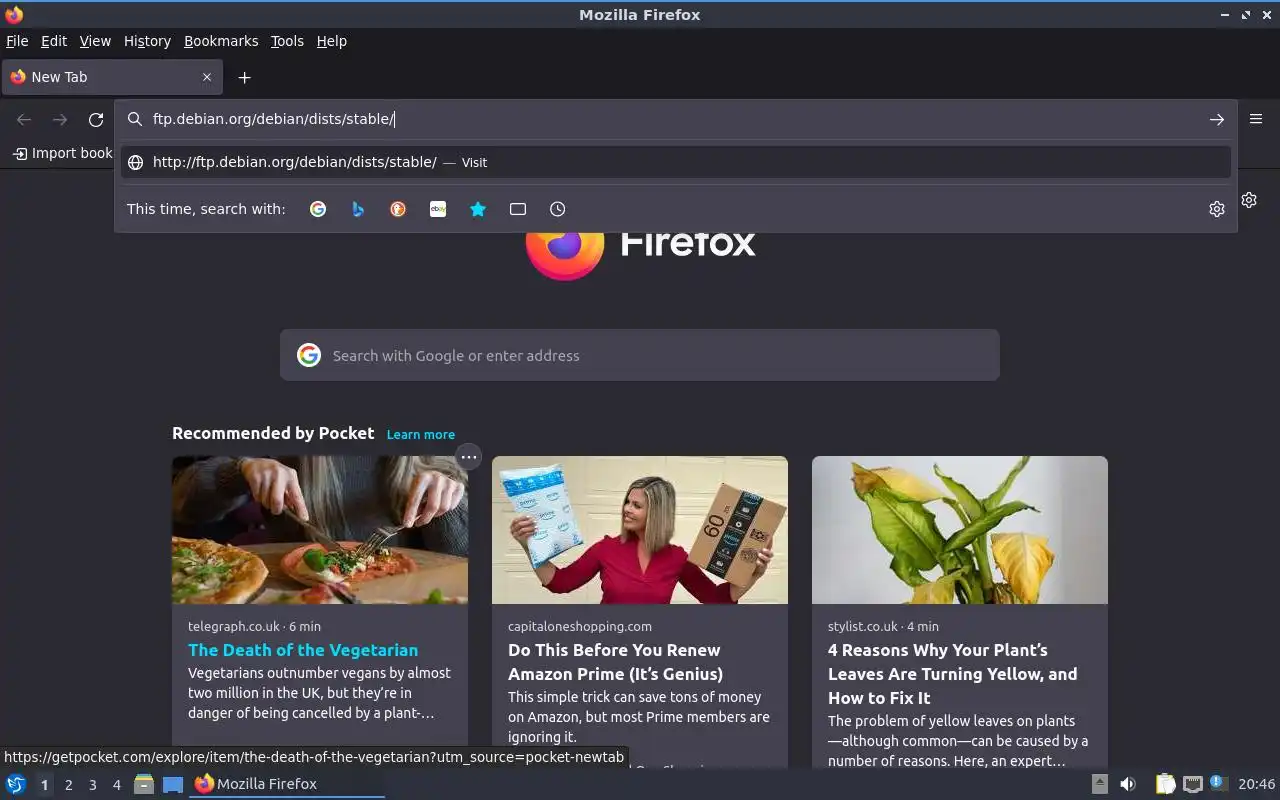Select the Mozilla Firefox taskbar window button

pyautogui.click(x=287, y=784)
